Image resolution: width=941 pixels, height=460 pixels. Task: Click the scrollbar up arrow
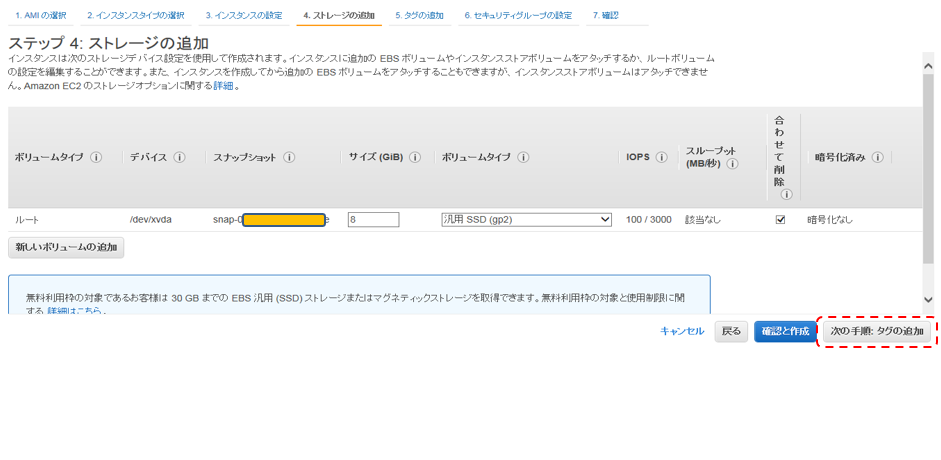coord(928,65)
